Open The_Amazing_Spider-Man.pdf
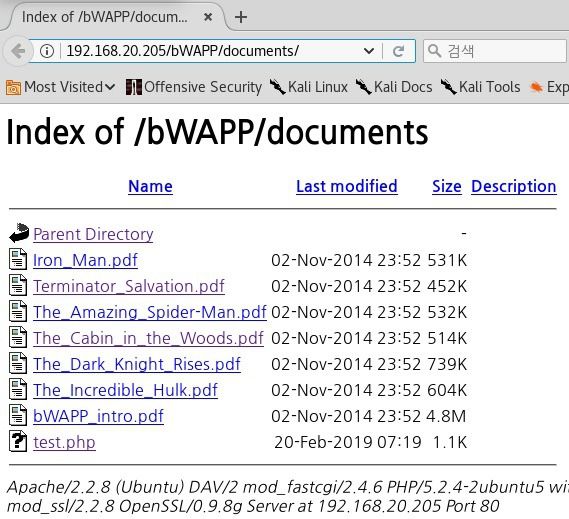The height and width of the screenshot is (519, 569). tap(150, 312)
